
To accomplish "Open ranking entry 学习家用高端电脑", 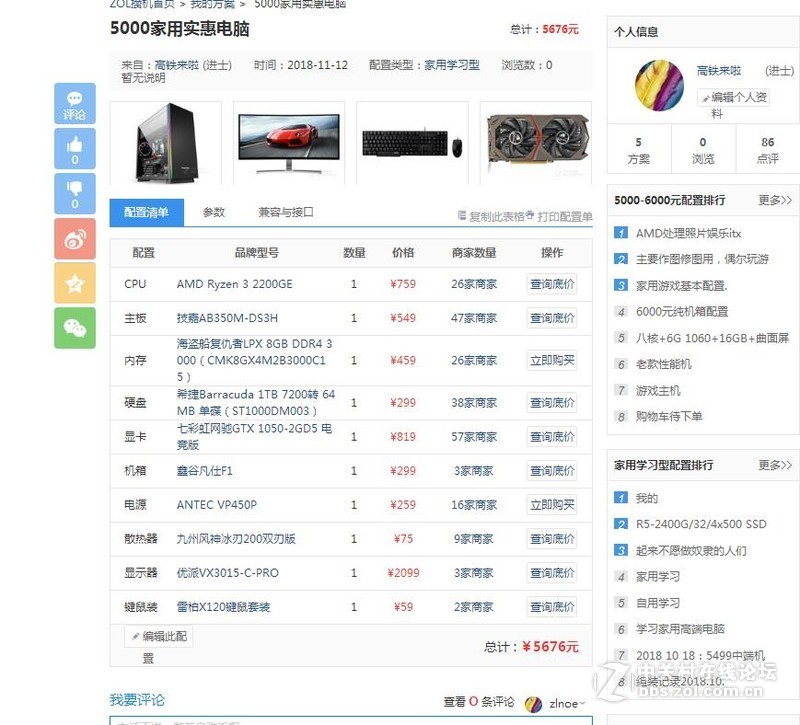I will click(x=681, y=630).
